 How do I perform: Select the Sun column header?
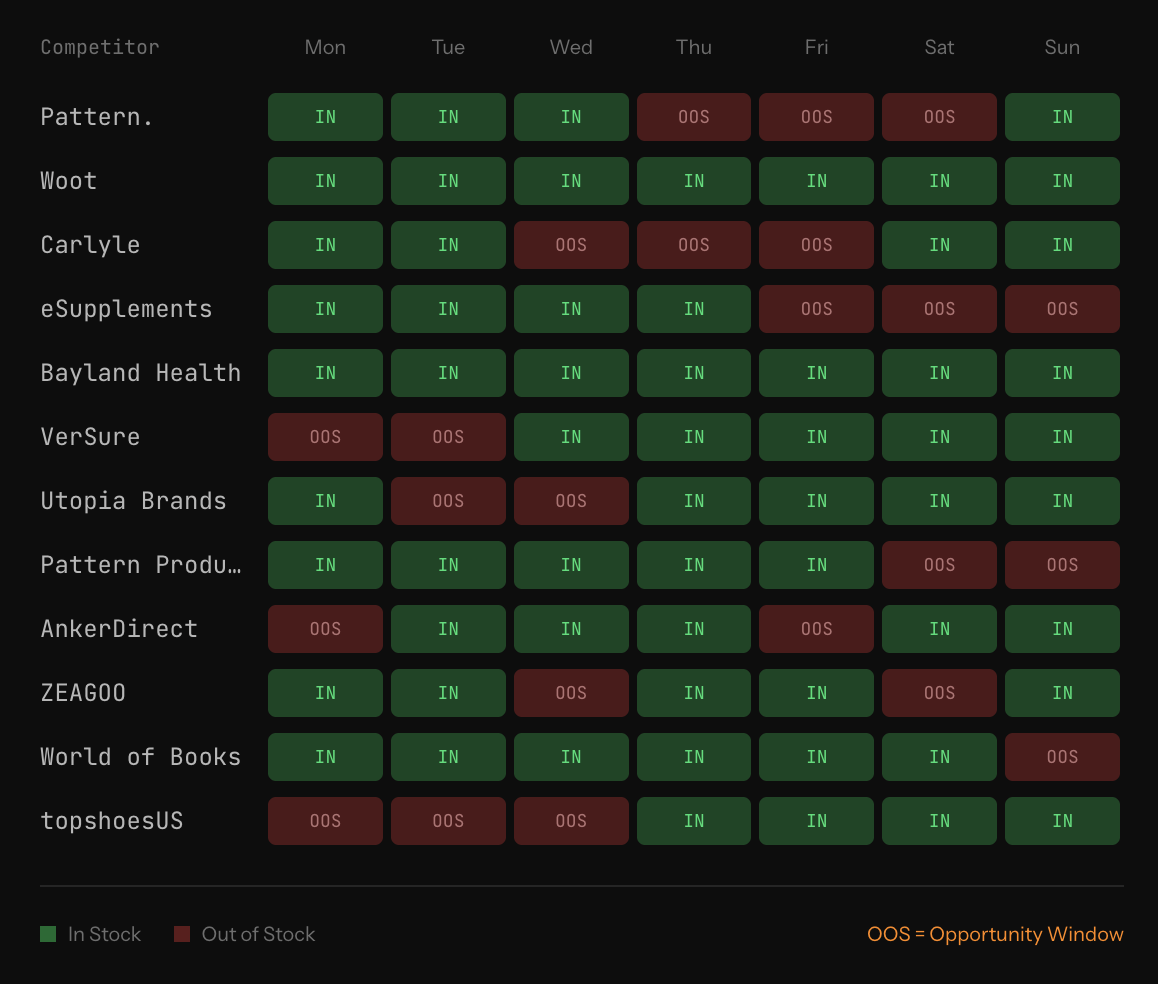[1062, 47]
